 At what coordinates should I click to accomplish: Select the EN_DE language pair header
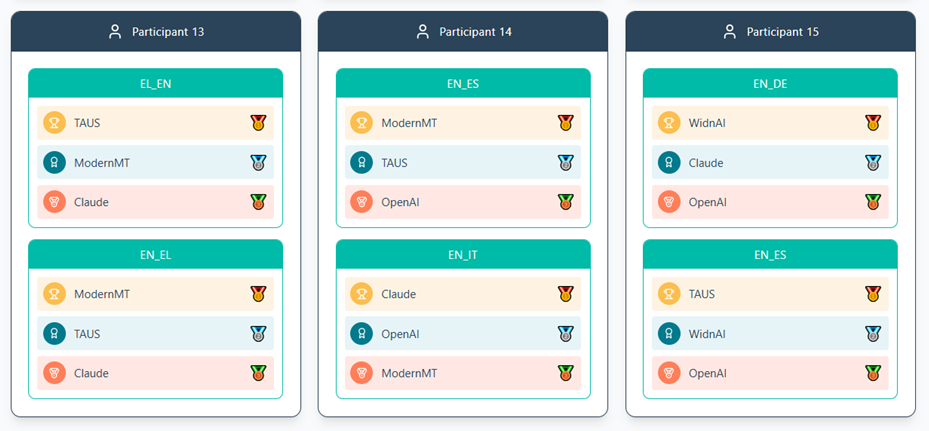pos(770,84)
